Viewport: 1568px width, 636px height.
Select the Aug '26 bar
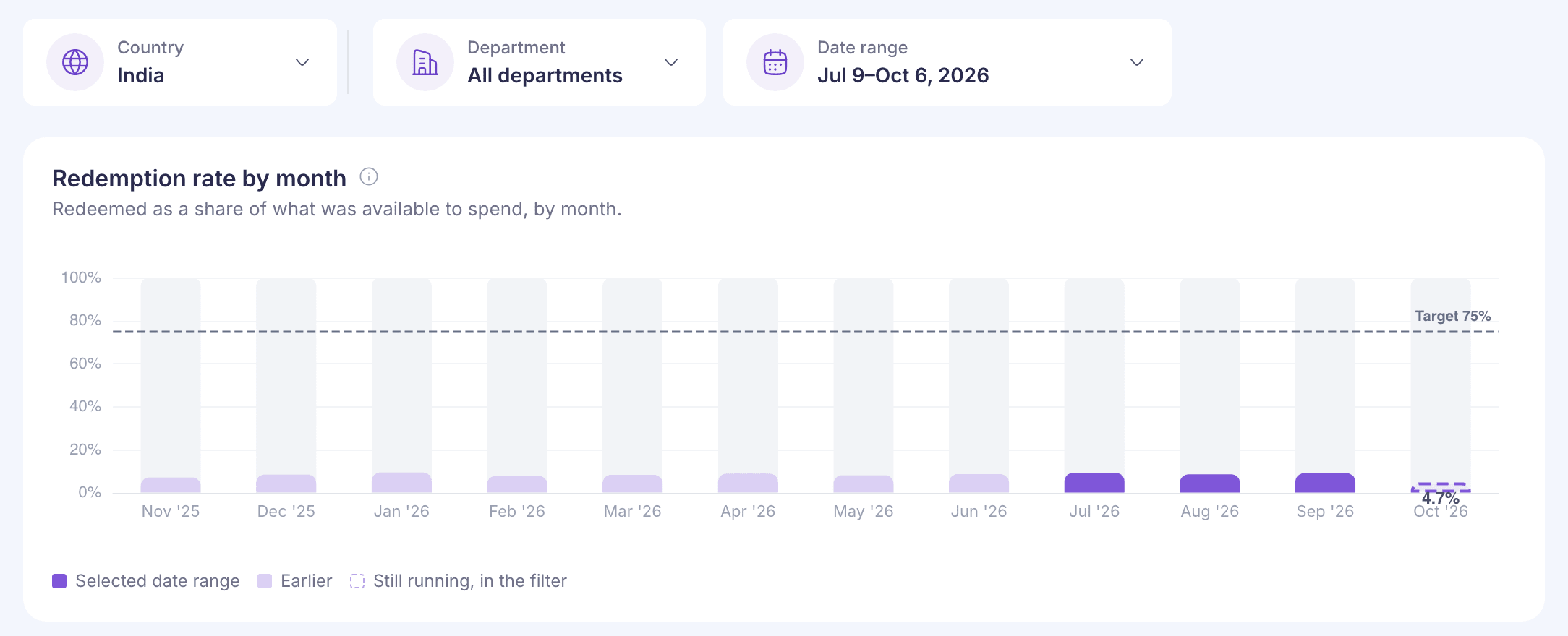1210,484
